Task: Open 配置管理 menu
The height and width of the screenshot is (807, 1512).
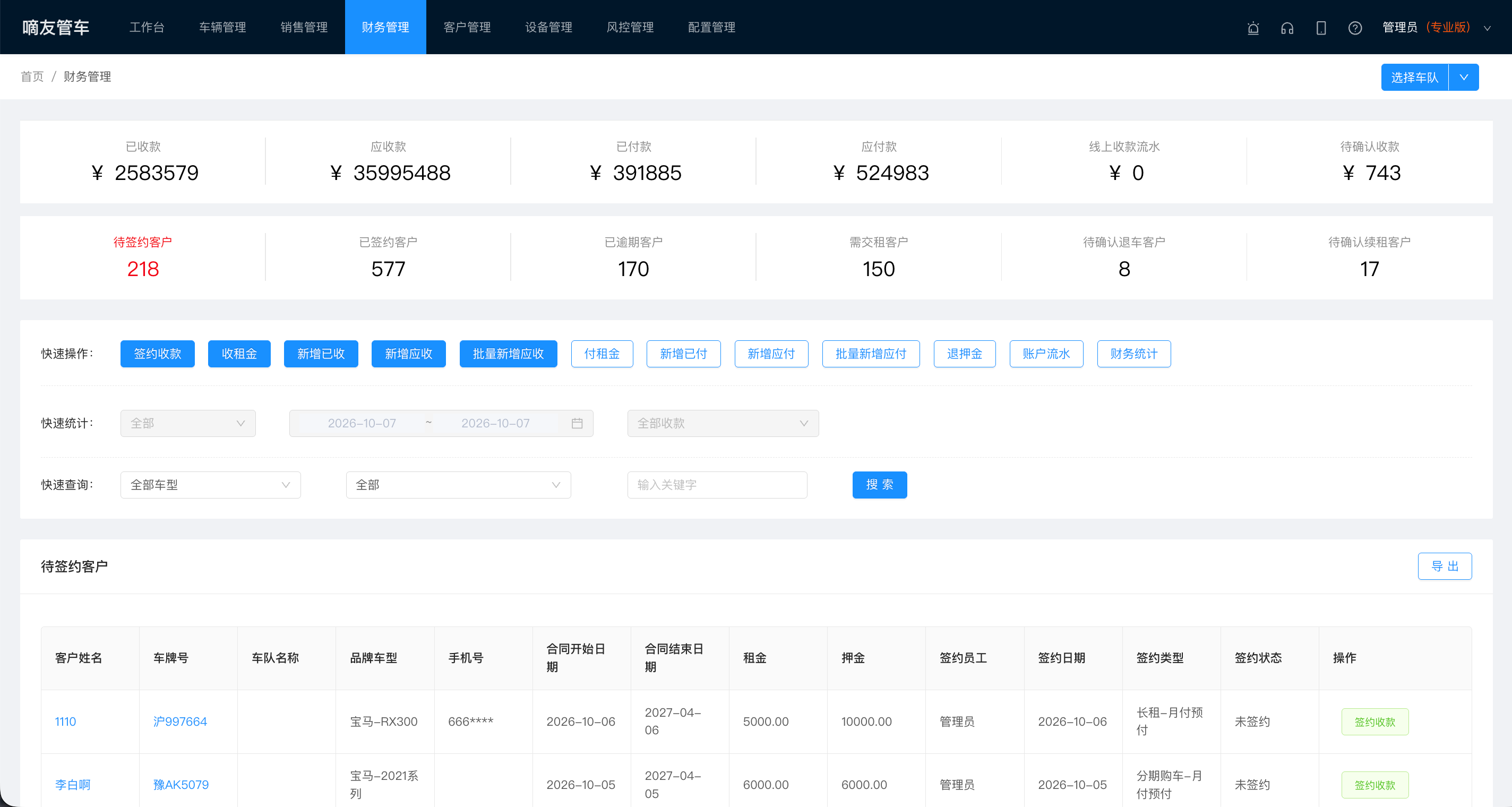Action: point(711,27)
